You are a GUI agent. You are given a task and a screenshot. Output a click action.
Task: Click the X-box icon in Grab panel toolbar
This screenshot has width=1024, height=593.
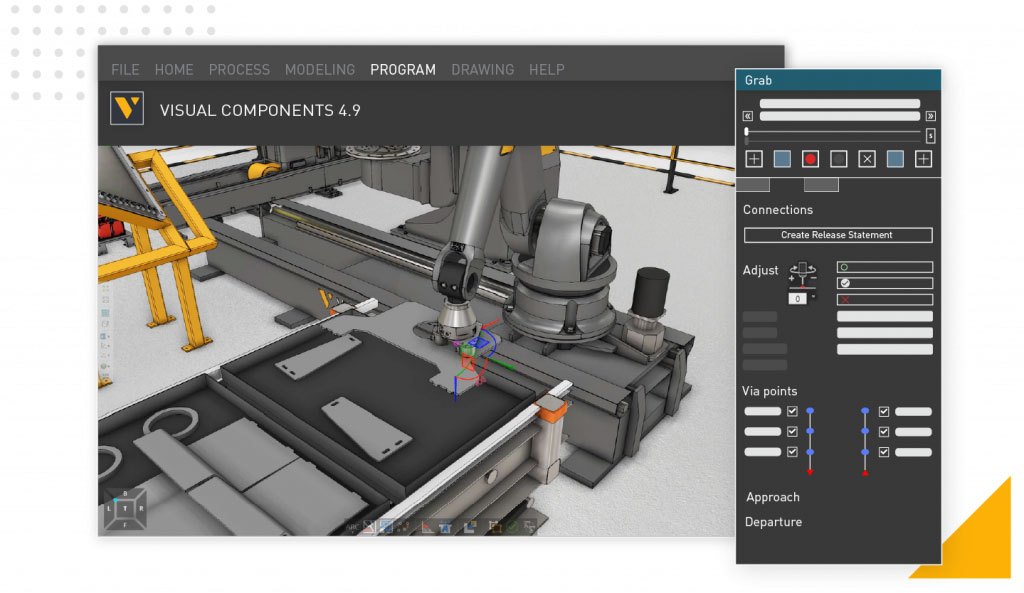(867, 159)
